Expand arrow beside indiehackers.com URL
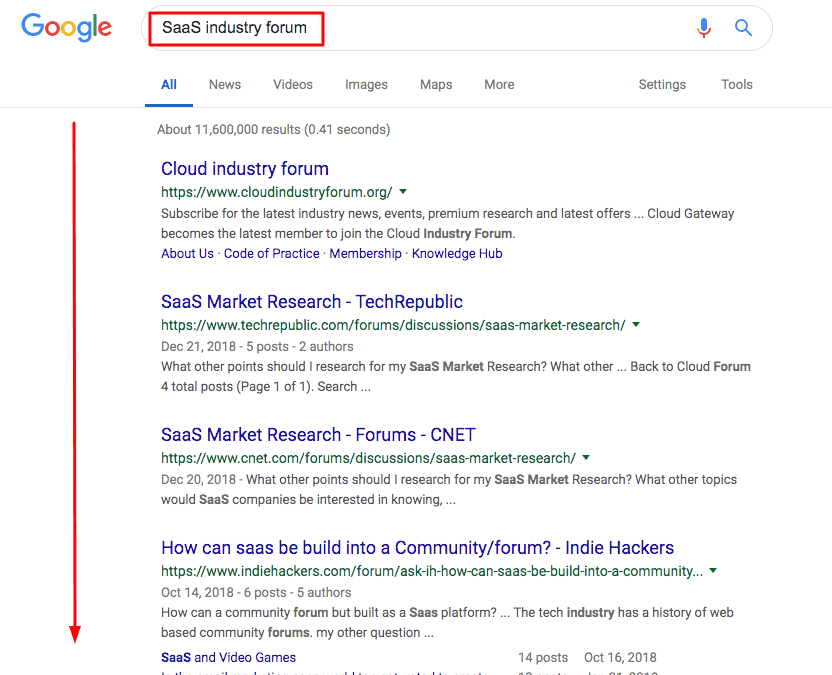This screenshot has height=675, width=832. (x=713, y=570)
